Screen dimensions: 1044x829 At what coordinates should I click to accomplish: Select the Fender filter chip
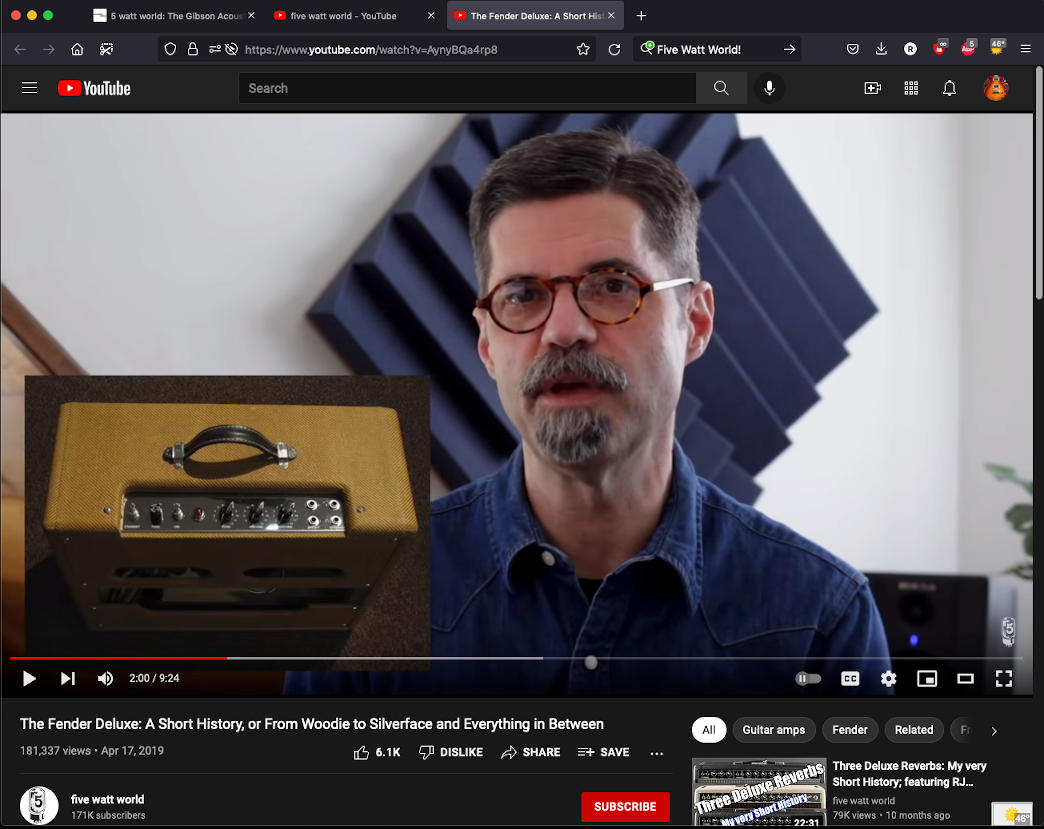click(x=850, y=730)
